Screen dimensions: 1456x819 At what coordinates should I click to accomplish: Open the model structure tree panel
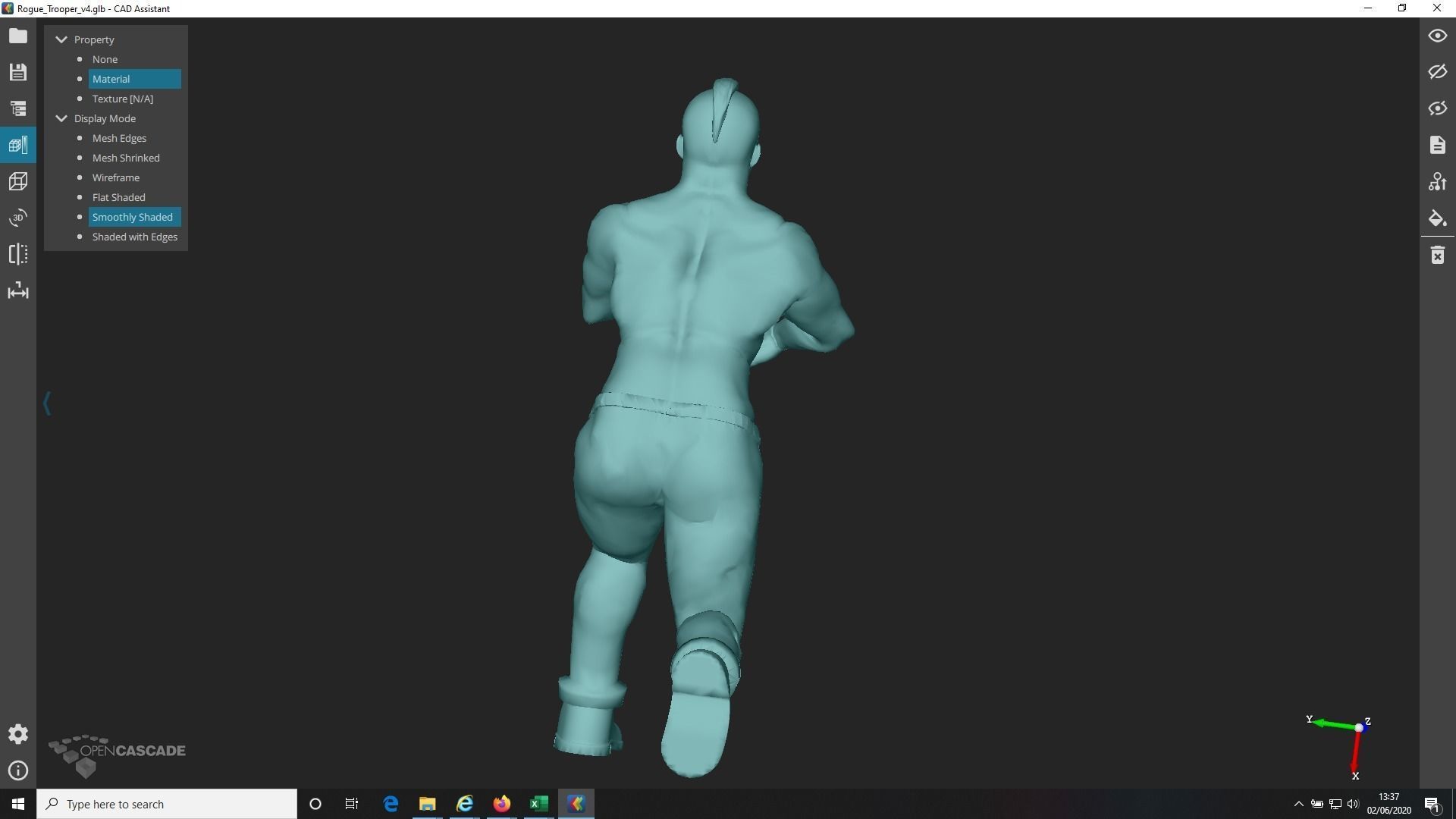[x=18, y=108]
